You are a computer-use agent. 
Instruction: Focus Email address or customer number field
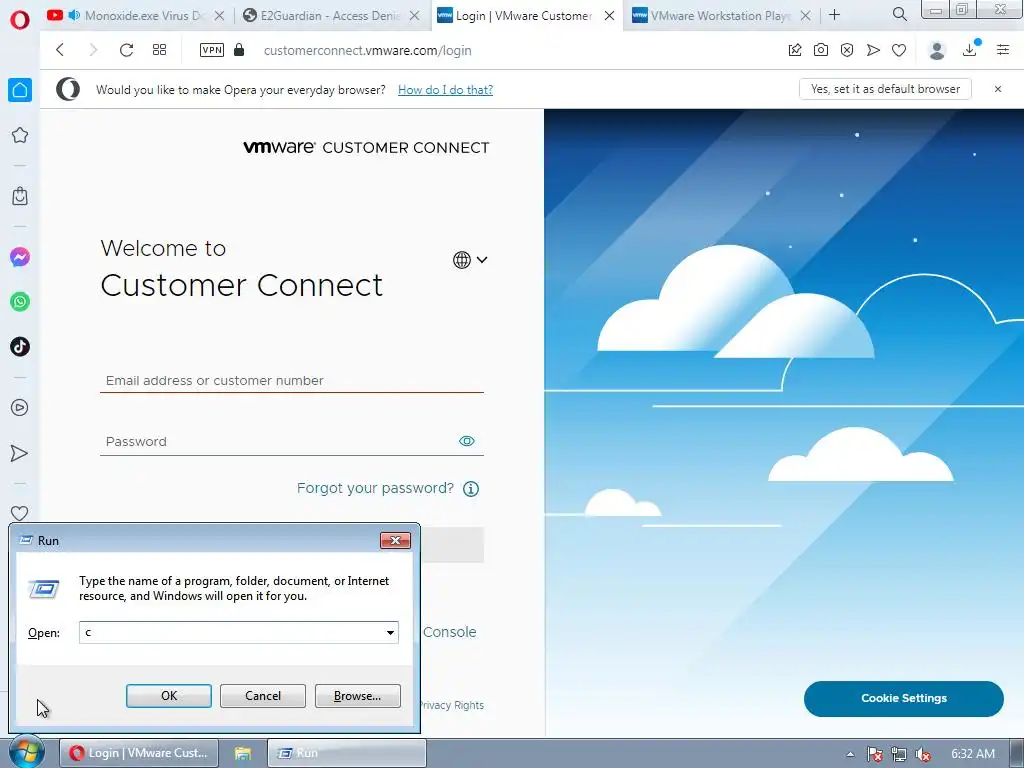[291, 380]
